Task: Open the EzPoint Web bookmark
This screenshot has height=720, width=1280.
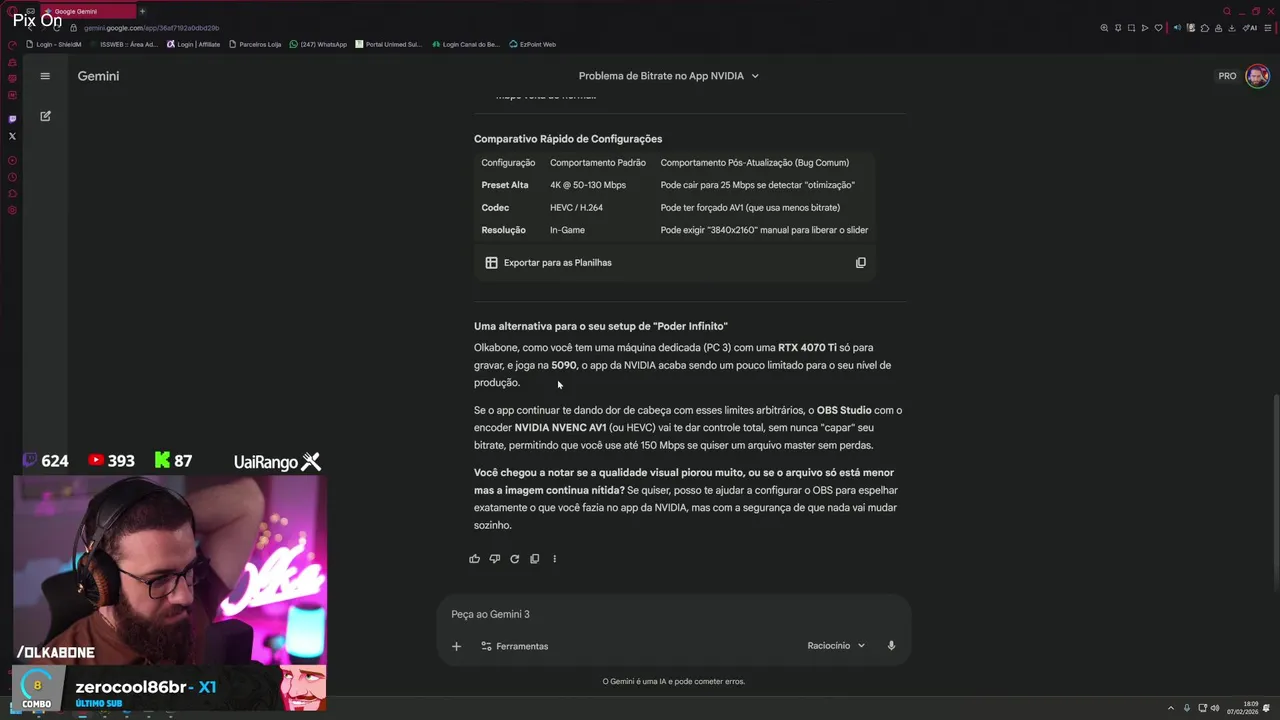Action: pos(532,44)
